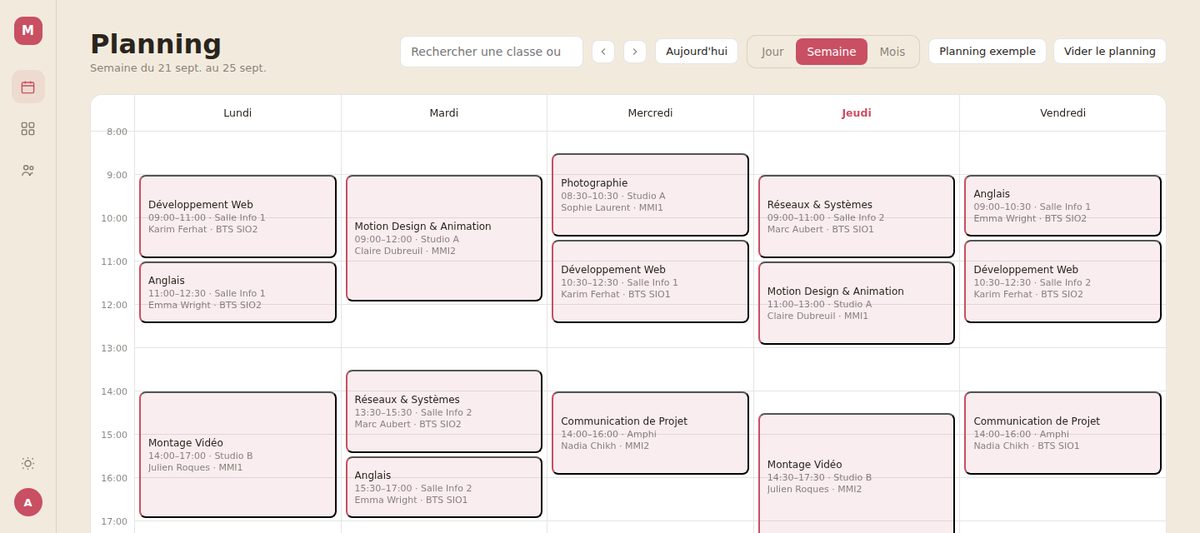Open Friday Développement Web 10:30 event
Viewport: 1200px width, 533px height.
click(x=1063, y=281)
